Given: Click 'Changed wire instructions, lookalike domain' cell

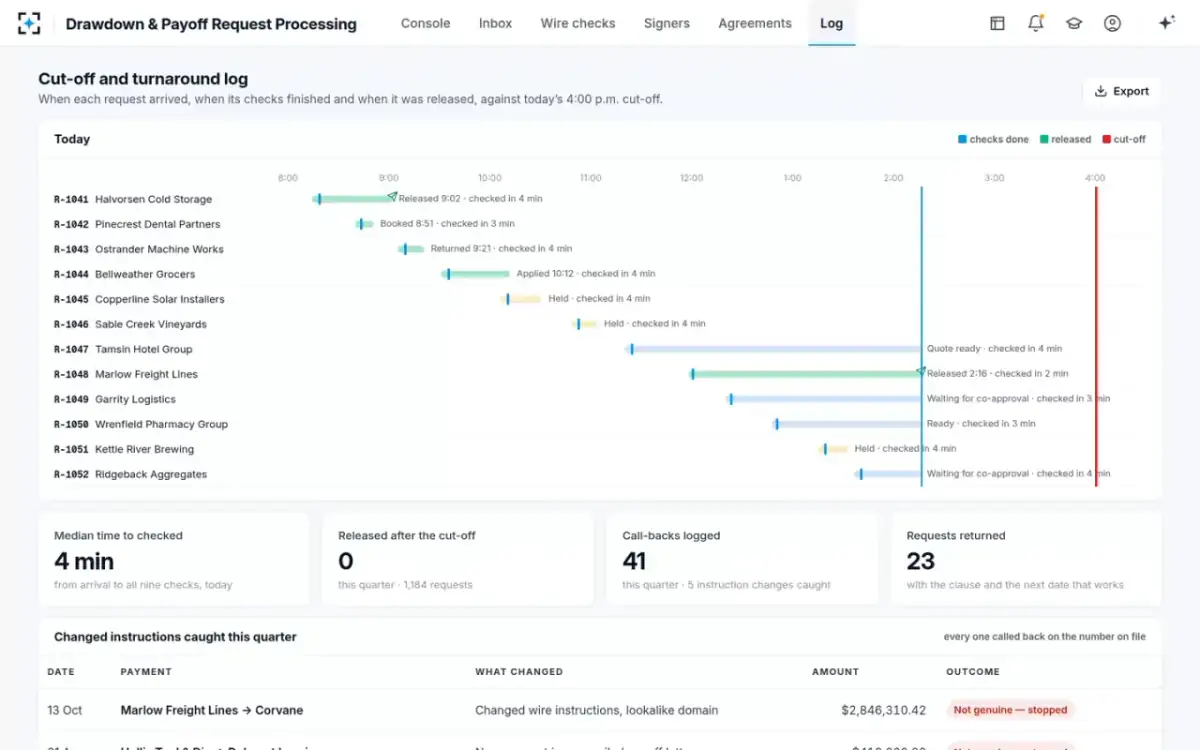Looking at the screenshot, I should click(596, 710).
